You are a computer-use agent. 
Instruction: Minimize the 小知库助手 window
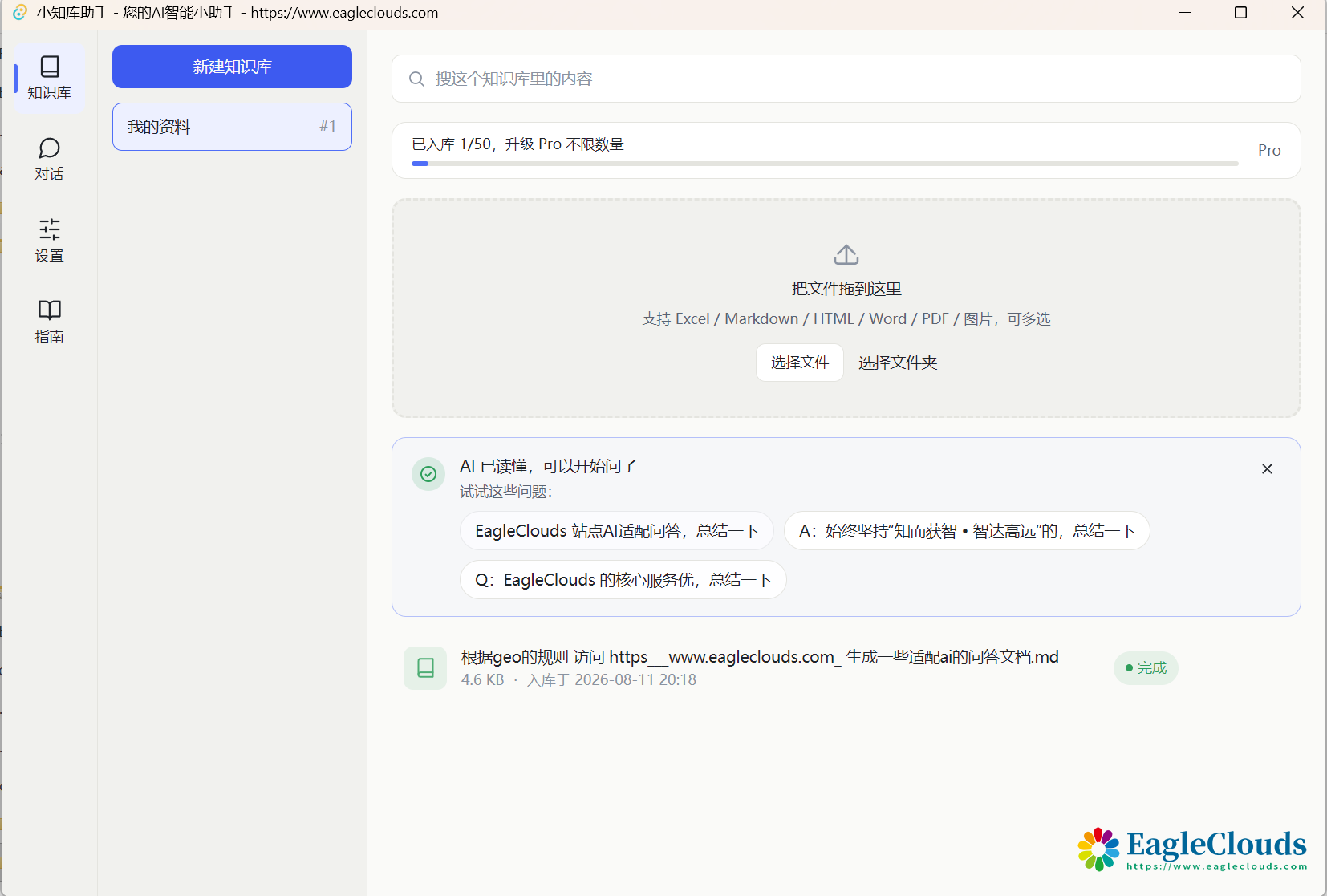point(1185,13)
